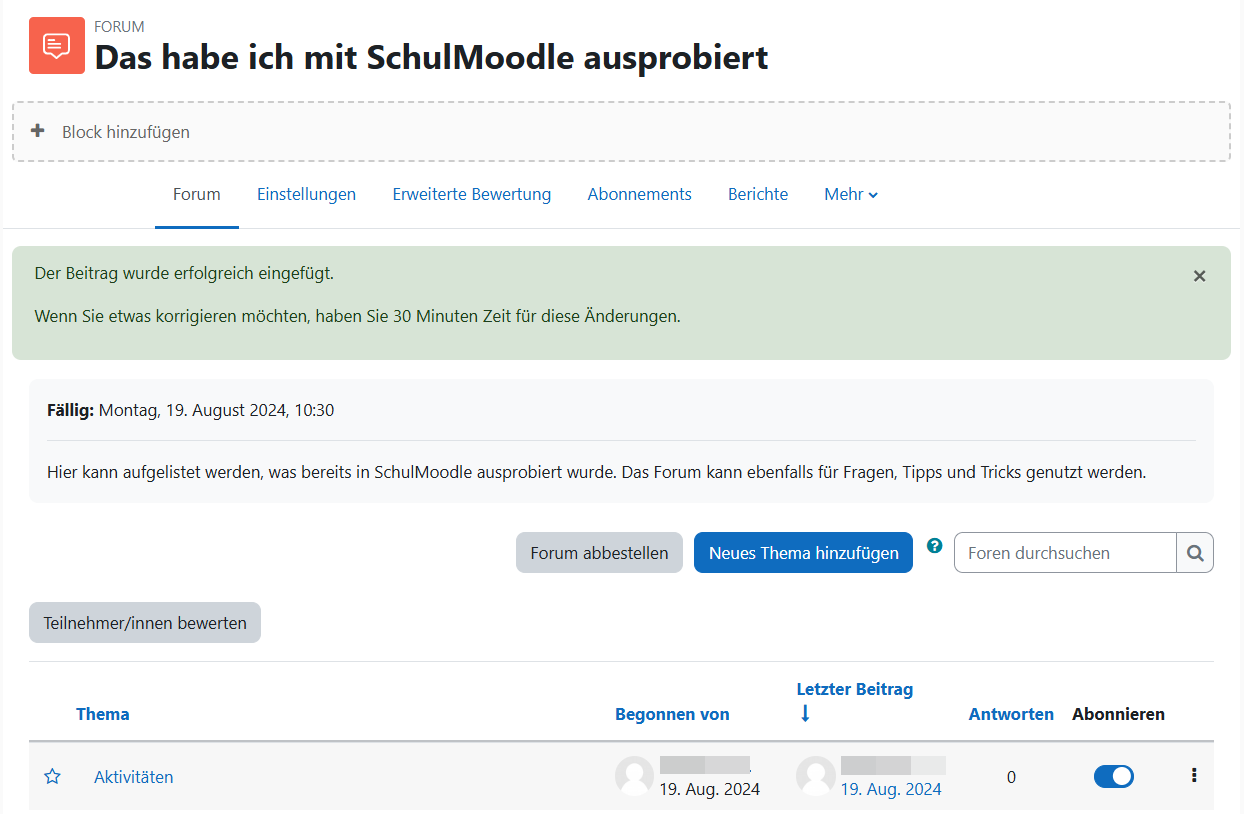
Task: Sort by Letzter Beitrag column header
Action: tap(855, 689)
